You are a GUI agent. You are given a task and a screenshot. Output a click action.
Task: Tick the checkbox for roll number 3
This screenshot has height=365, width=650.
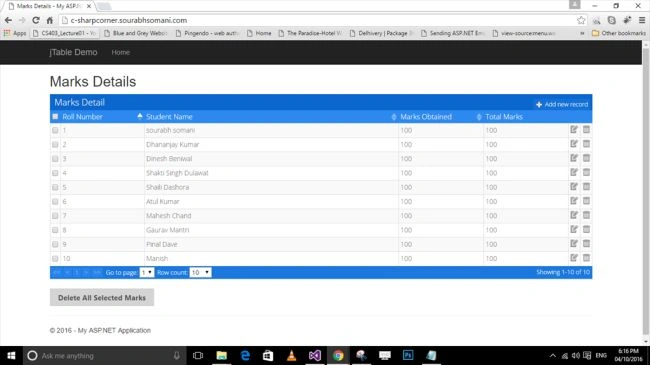(x=55, y=158)
